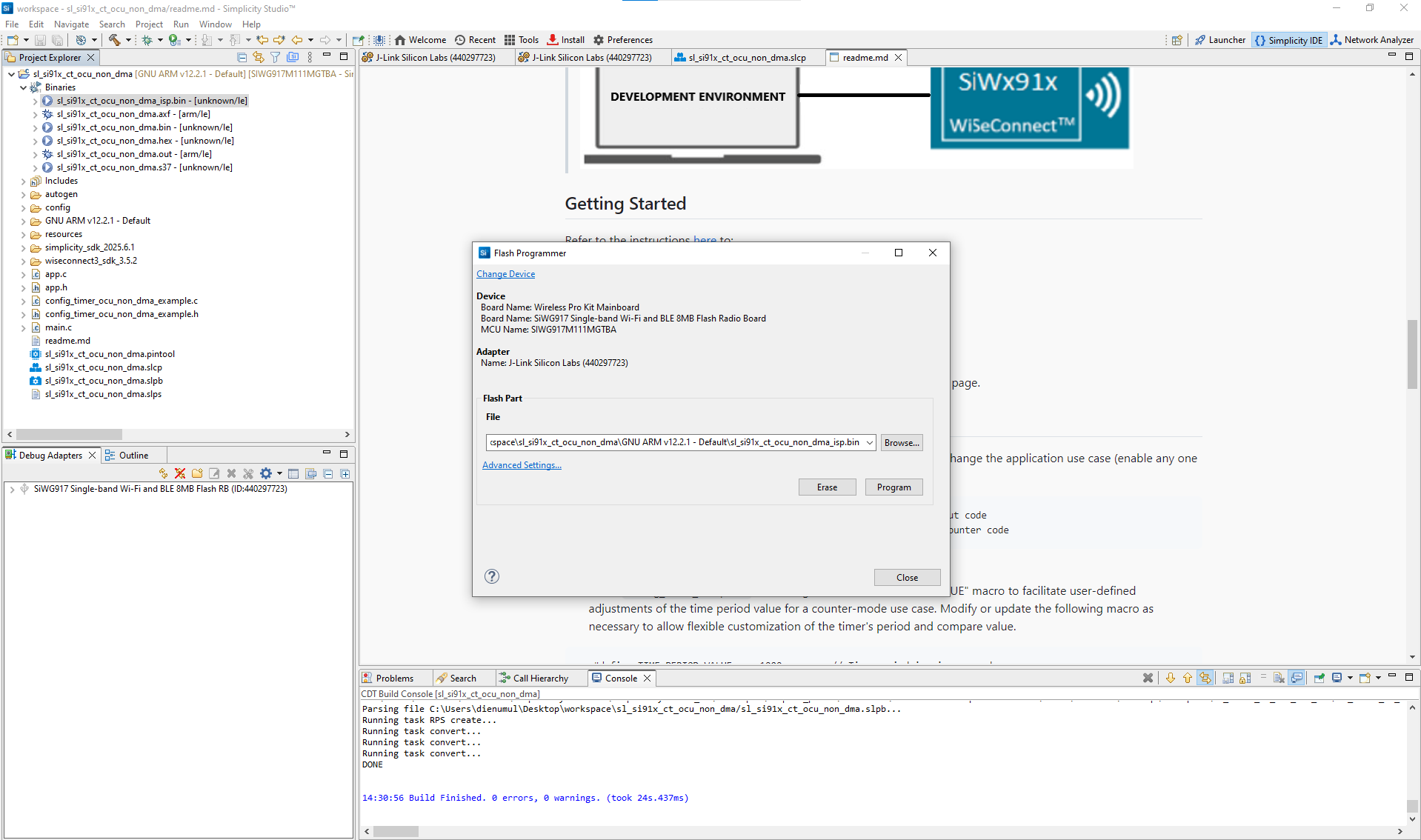
Task: Switch to Network Analyzer perspective
Action: pyautogui.click(x=1371, y=40)
